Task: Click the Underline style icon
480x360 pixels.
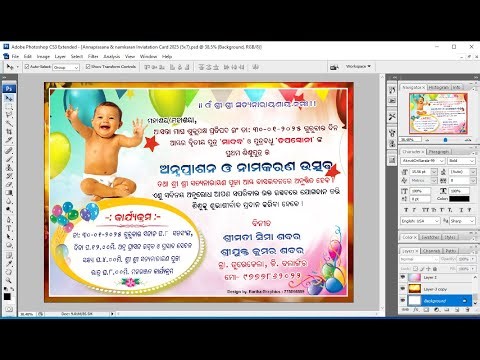Action: click(460, 210)
